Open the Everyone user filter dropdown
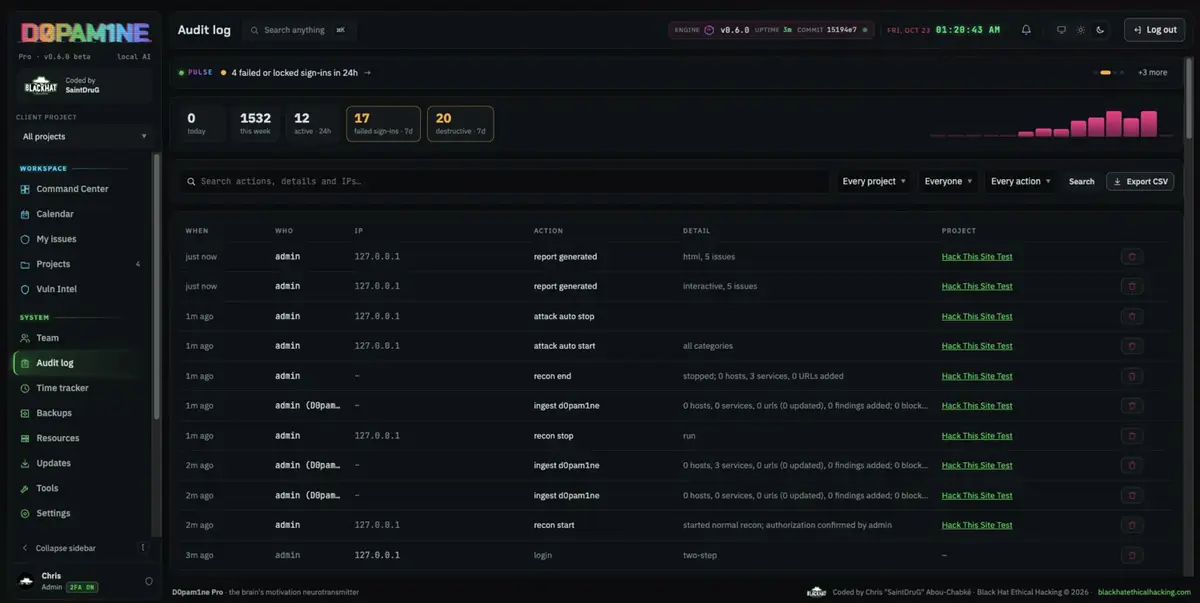The image size is (1200, 603). point(949,181)
